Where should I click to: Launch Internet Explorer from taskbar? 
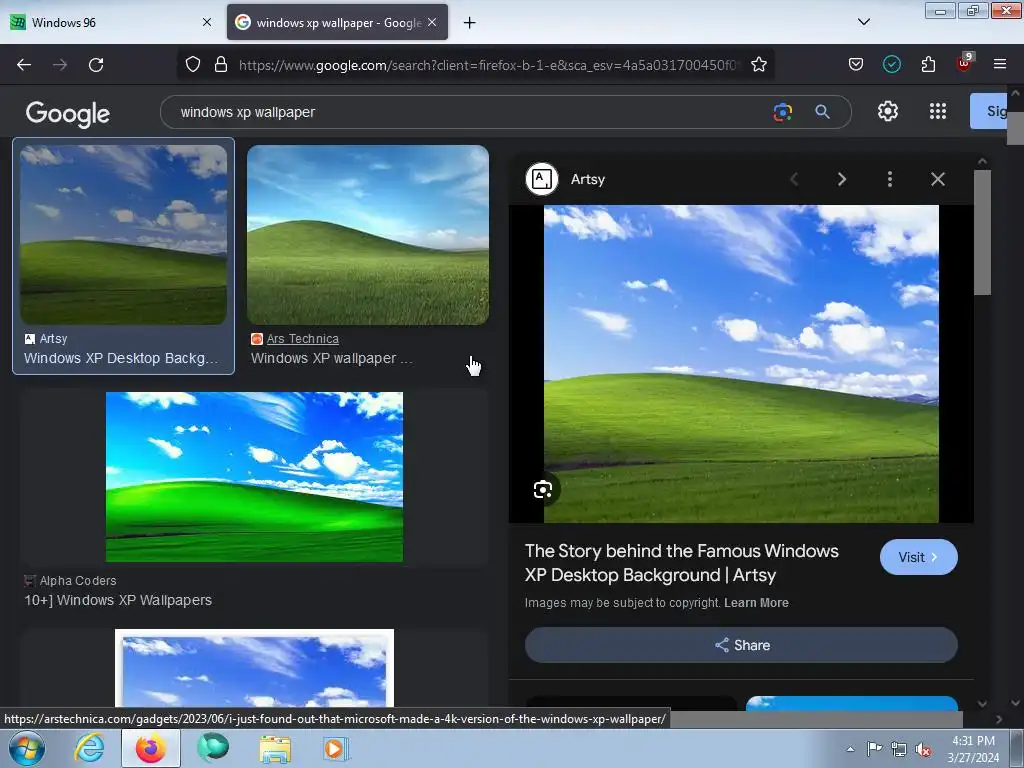point(89,748)
